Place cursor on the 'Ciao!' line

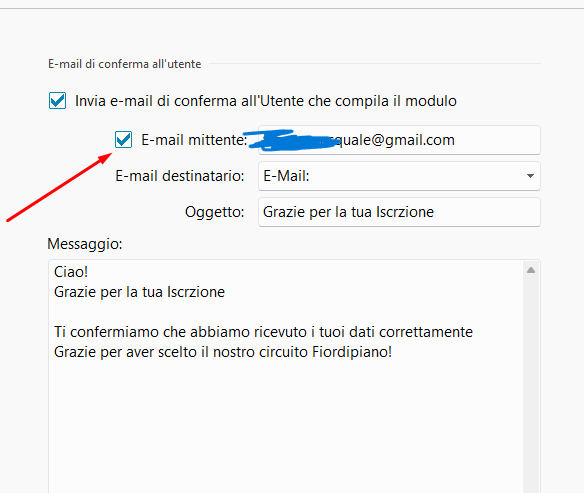tap(71, 272)
